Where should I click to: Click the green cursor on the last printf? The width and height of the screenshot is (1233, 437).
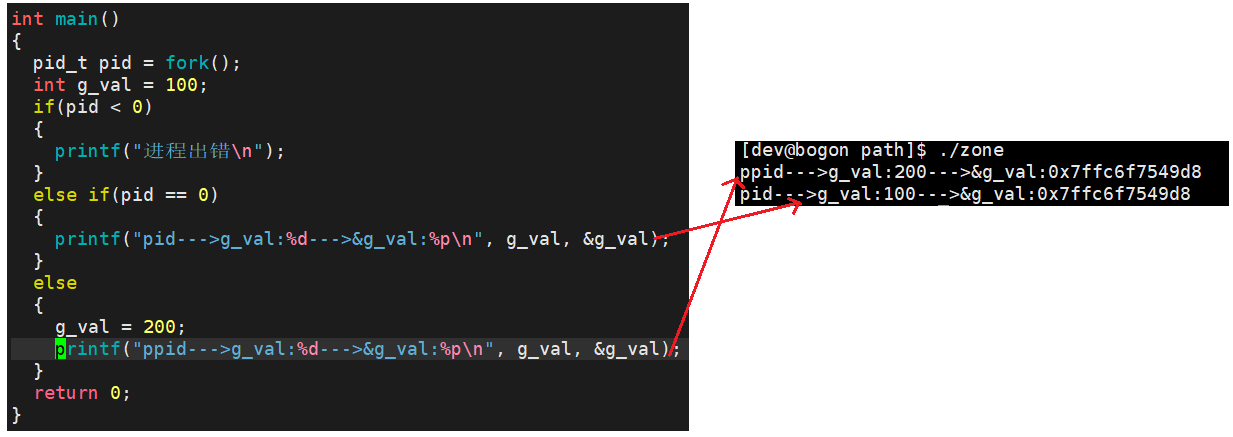(x=60, y=349)
